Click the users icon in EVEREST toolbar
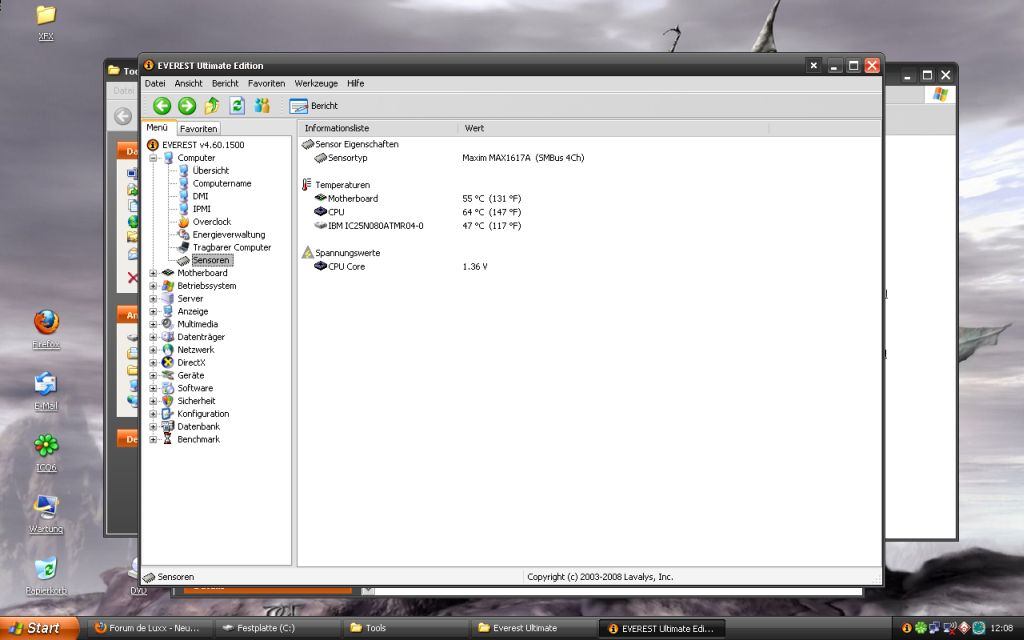This screenshot has height=640, width=1024. pyautogui.click(x=263, y=106)
